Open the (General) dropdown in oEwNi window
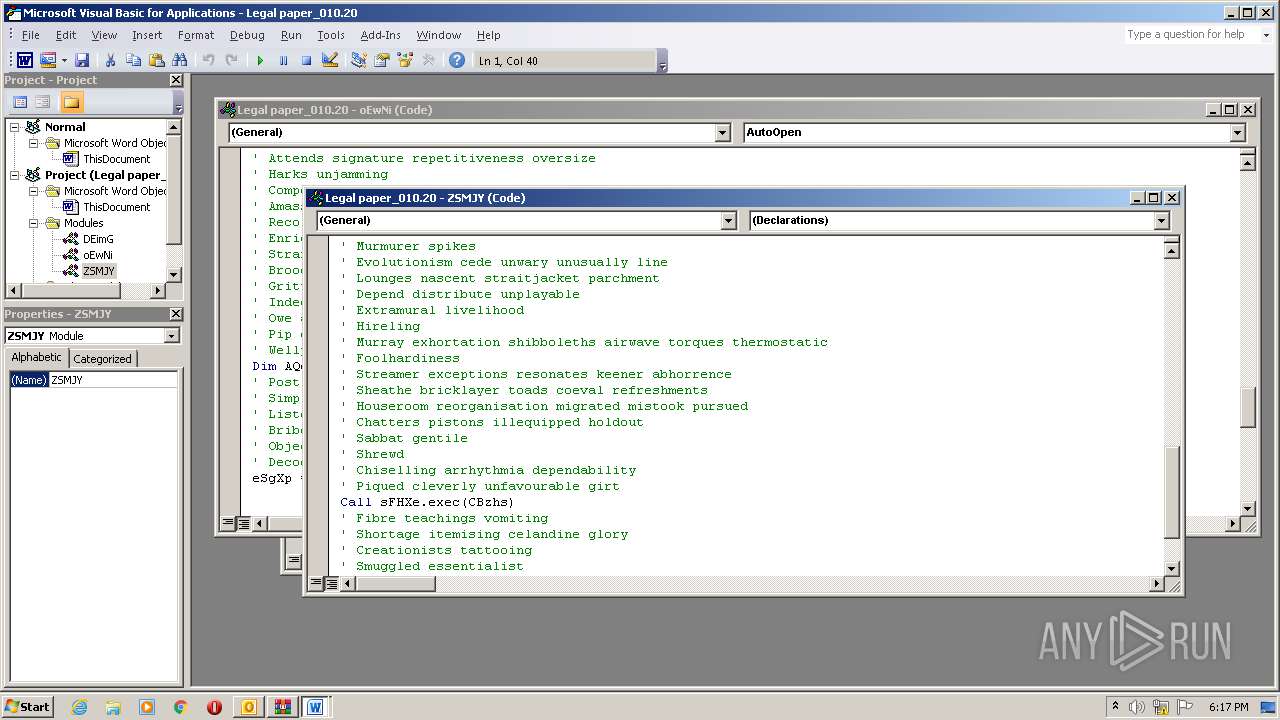The width and height of the screenshot is (1280, 720). pos(723,132)
